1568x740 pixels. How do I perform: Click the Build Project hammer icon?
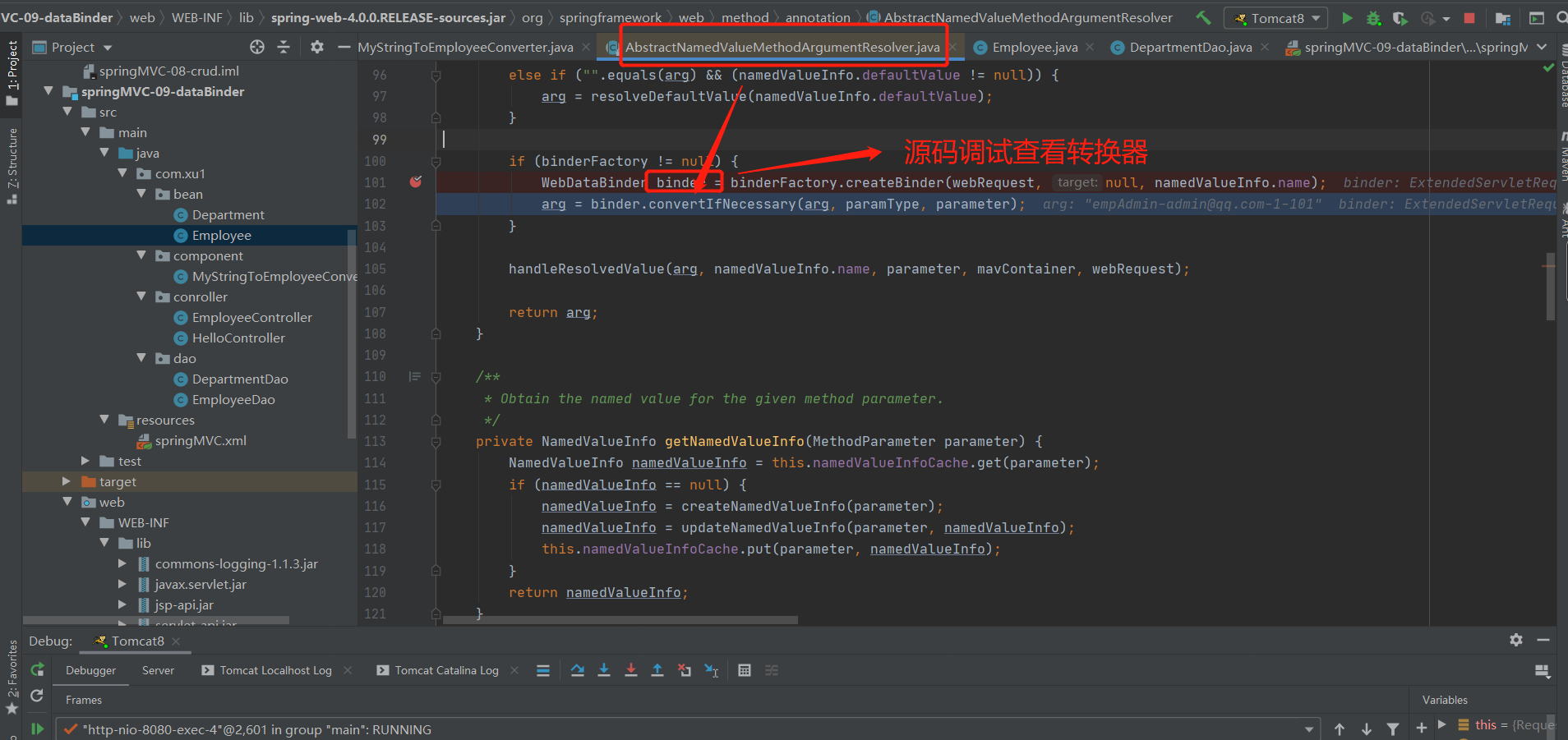1203,17
